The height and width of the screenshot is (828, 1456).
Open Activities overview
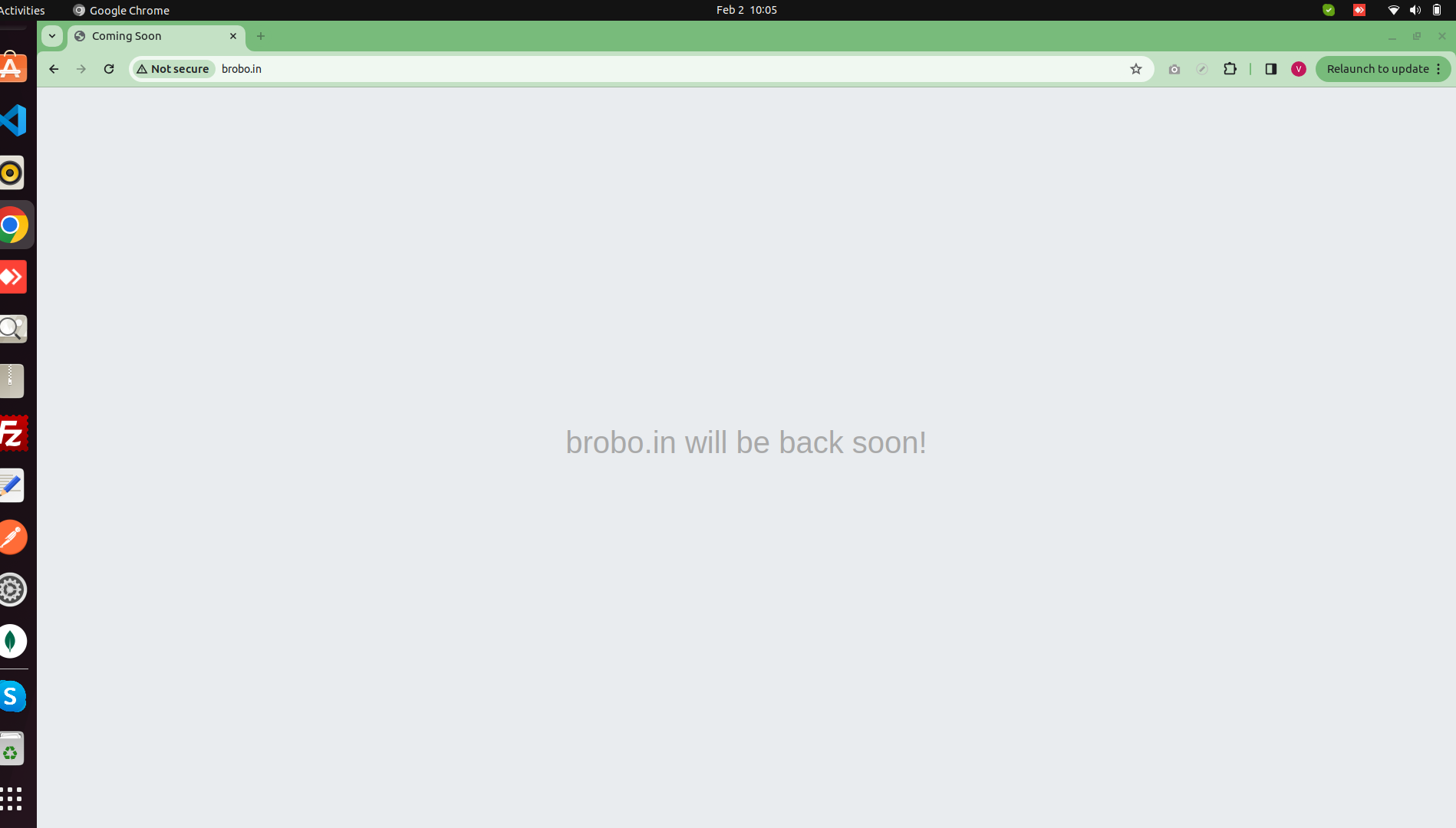tap(22, 10)
